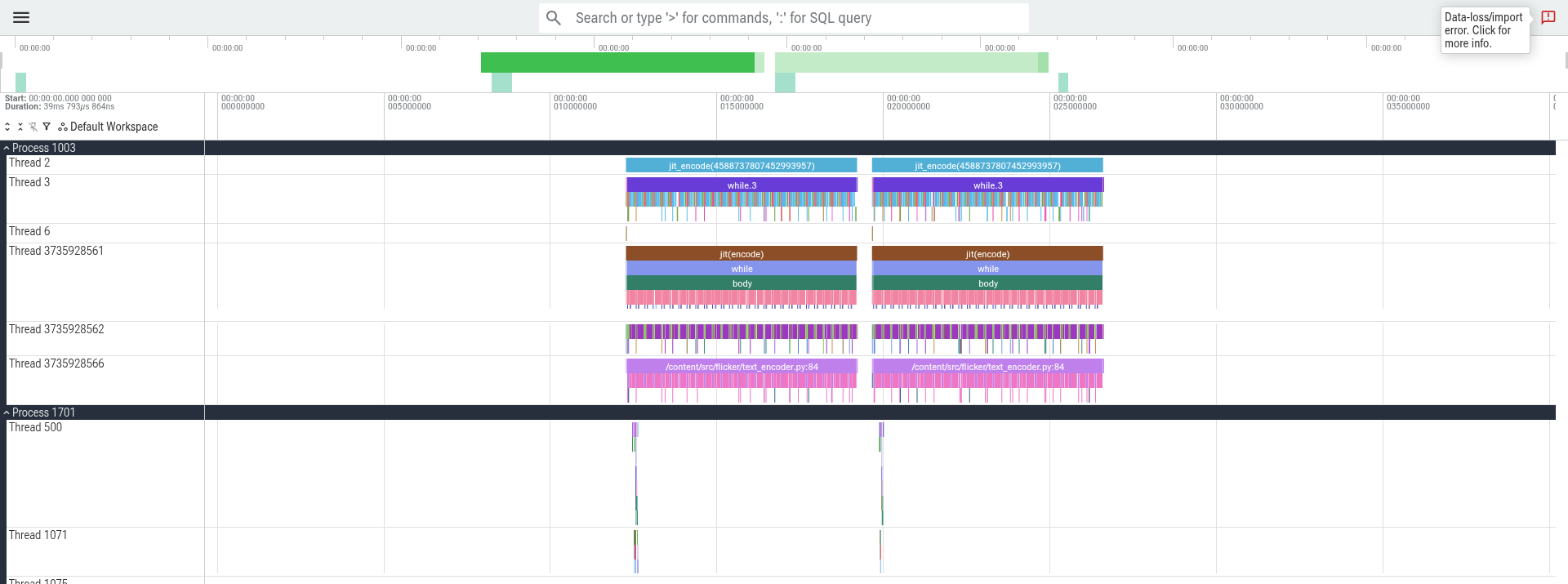Open the data-loss error report icon

click(x=1548, y=17)
